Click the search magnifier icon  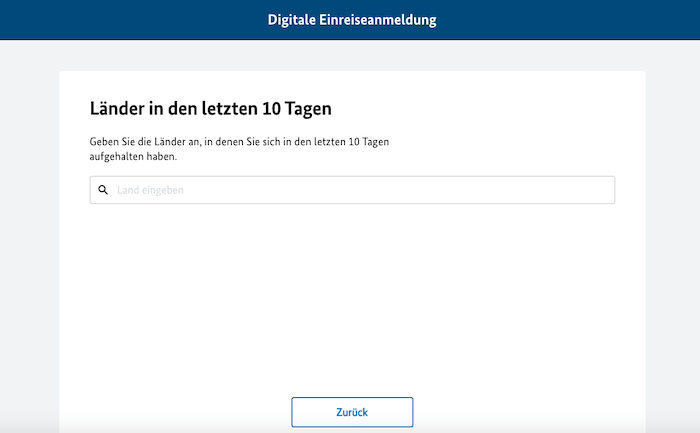pos(103,190)
